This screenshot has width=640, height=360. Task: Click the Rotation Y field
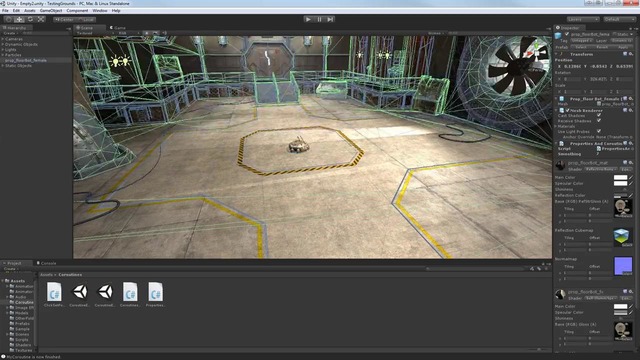tap(599, 79)
